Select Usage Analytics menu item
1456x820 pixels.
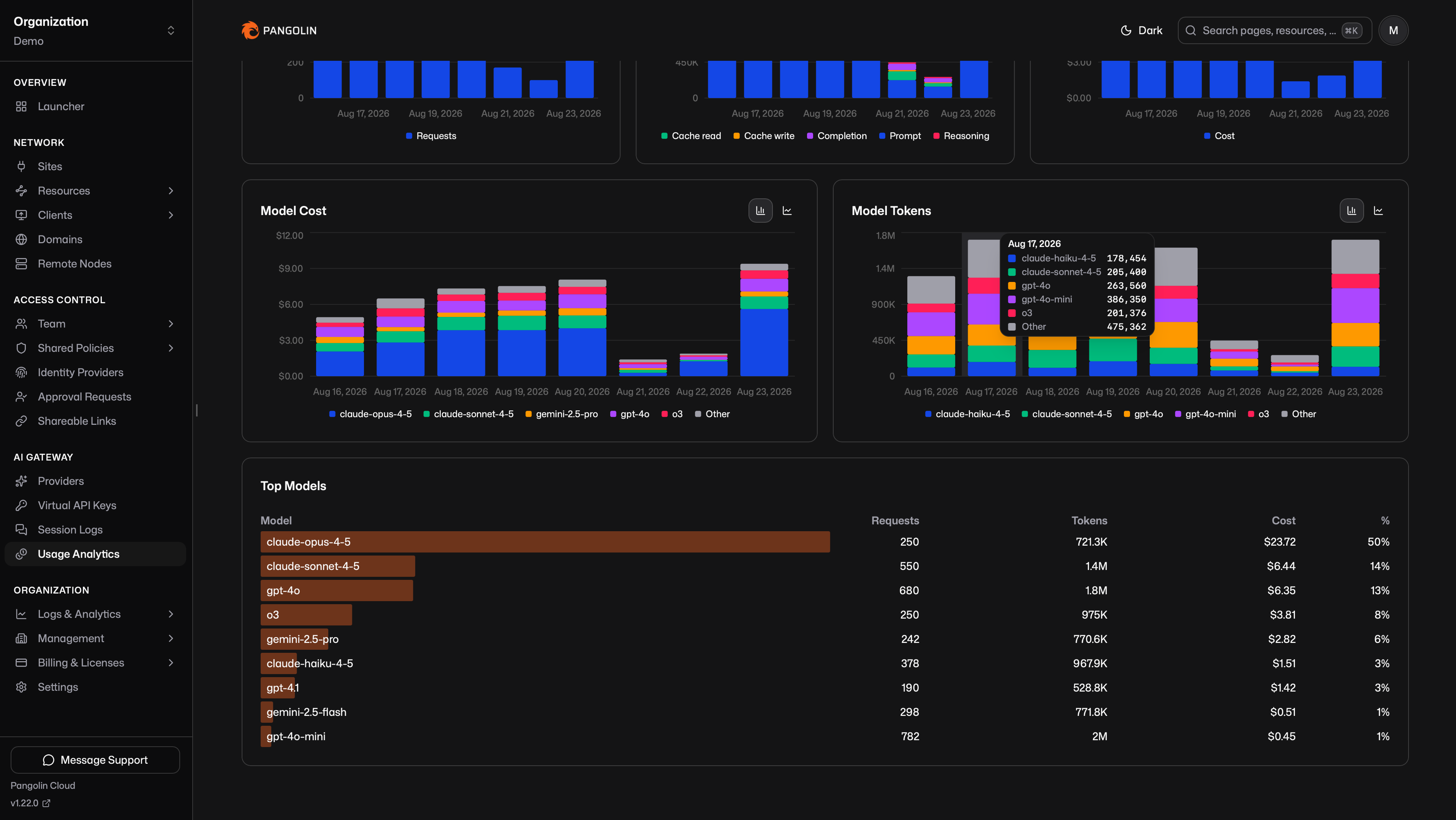(95, 553)
